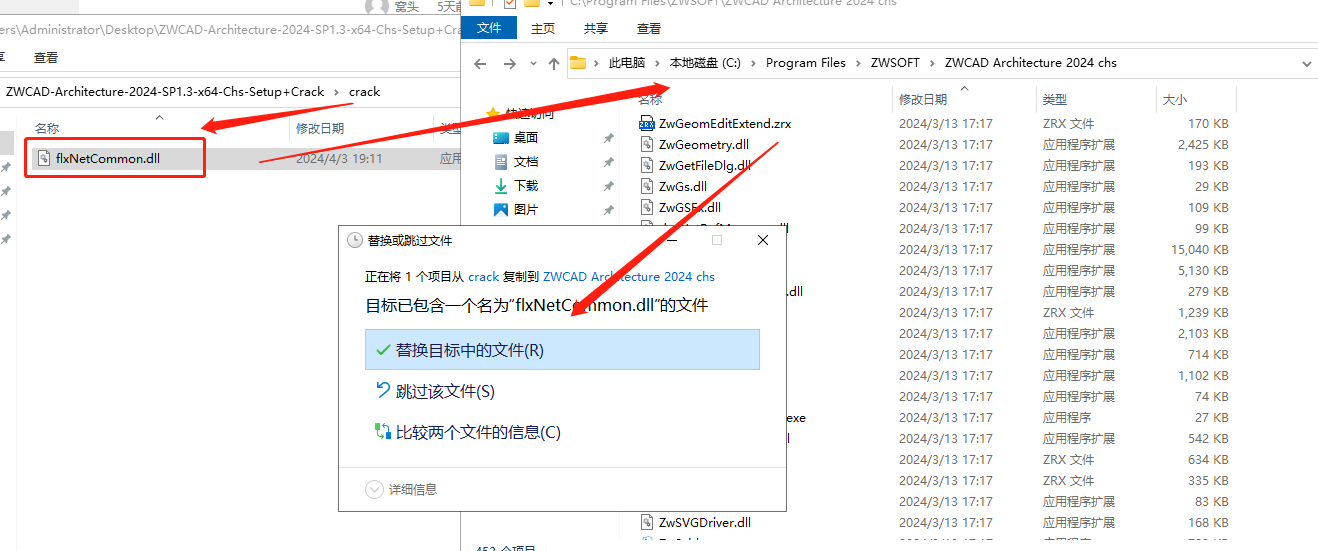Select the ZwGeometry.dll file icon
The image size is (1318, 551).
[x=647, y=145]
